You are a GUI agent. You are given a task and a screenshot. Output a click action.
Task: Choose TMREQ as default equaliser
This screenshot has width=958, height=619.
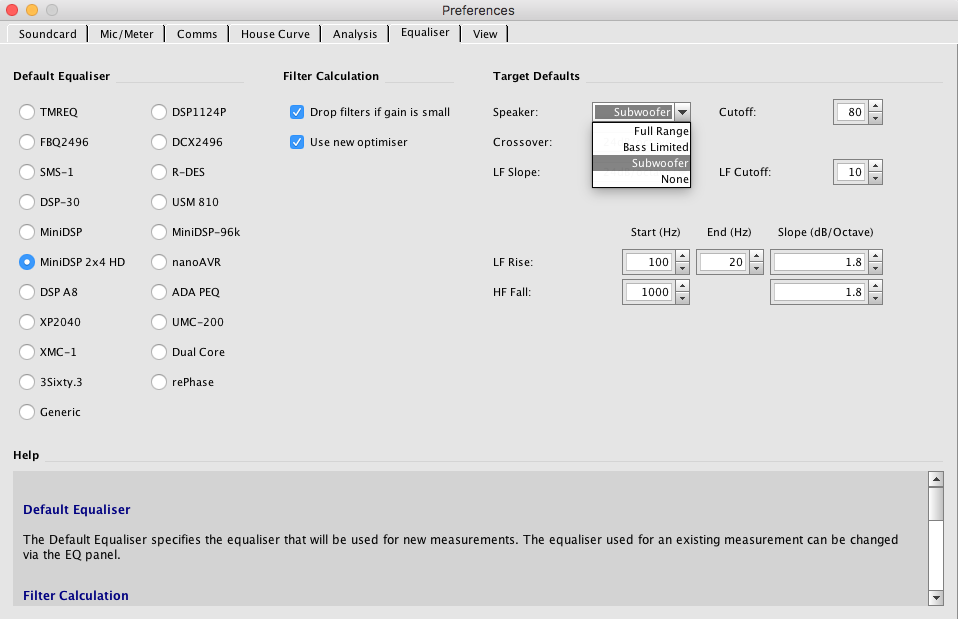point(49,112)
